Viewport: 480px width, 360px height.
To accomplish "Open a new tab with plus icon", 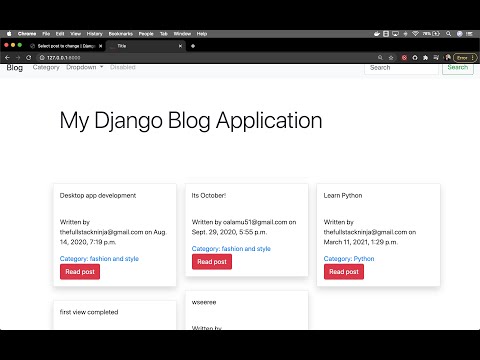I will (193, 46).
